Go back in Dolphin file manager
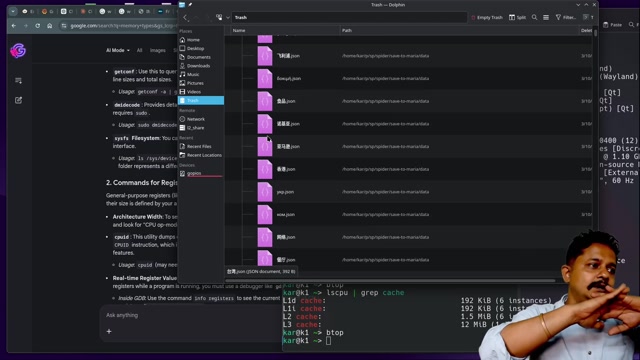 (185, 18)
